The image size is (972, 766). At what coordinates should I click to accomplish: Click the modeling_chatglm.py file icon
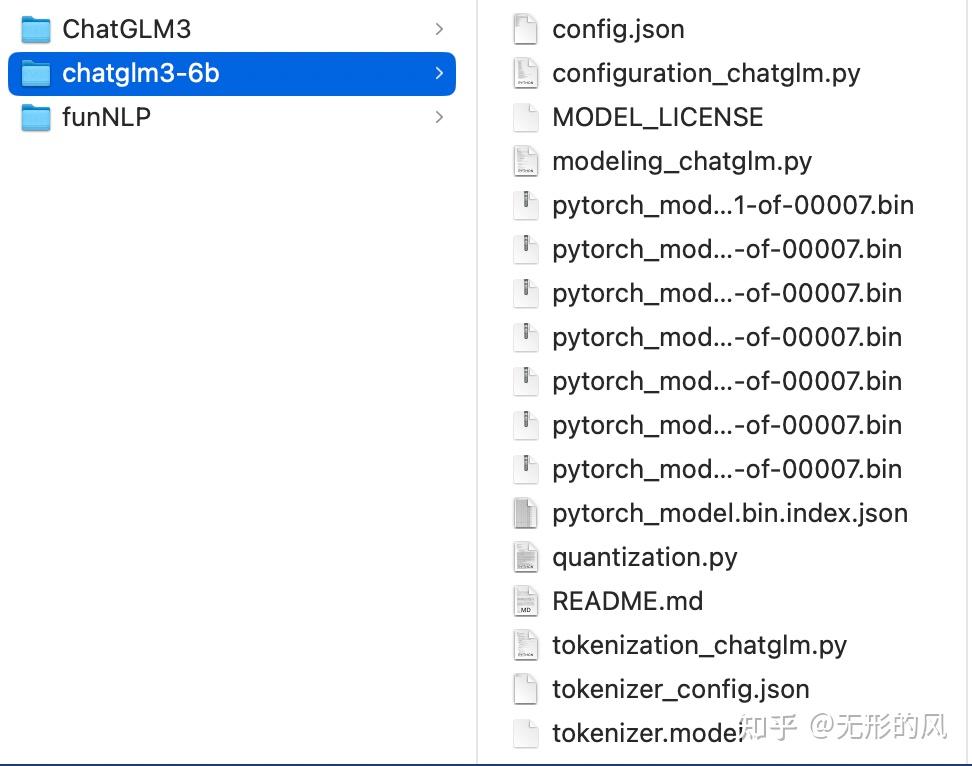click(525, 162)
